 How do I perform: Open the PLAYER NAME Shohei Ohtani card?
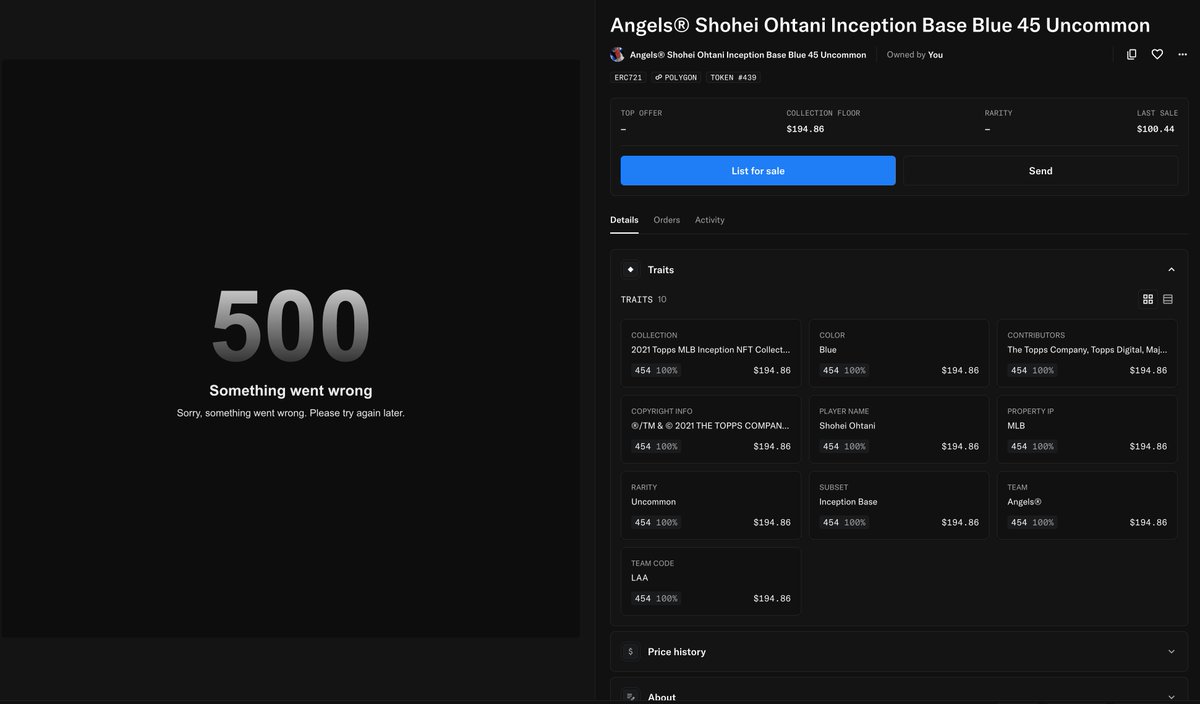point(899,429)
